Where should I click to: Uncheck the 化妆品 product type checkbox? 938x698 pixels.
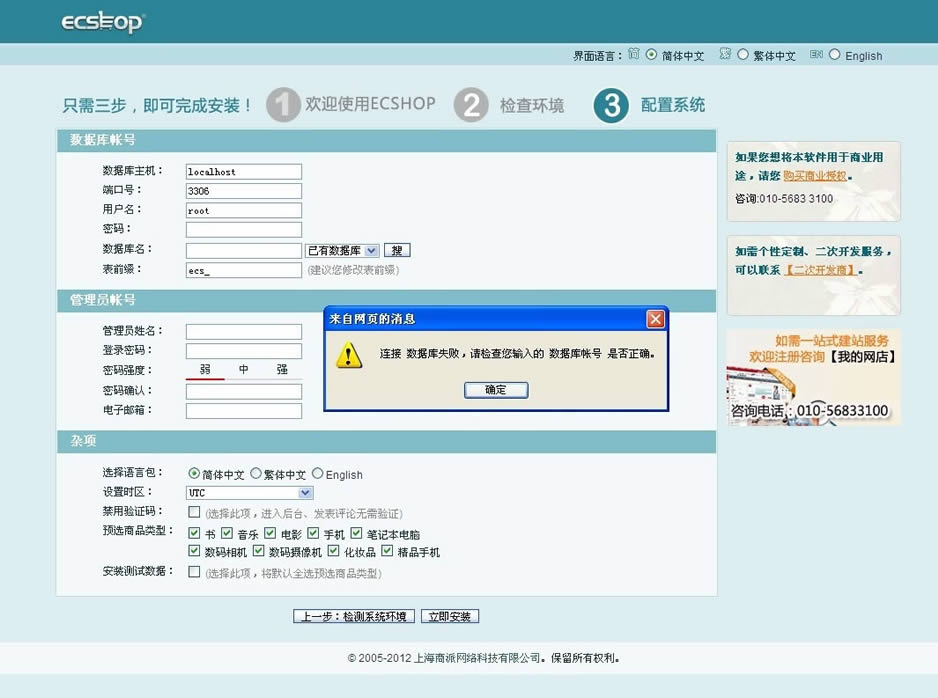click(334, 551)
